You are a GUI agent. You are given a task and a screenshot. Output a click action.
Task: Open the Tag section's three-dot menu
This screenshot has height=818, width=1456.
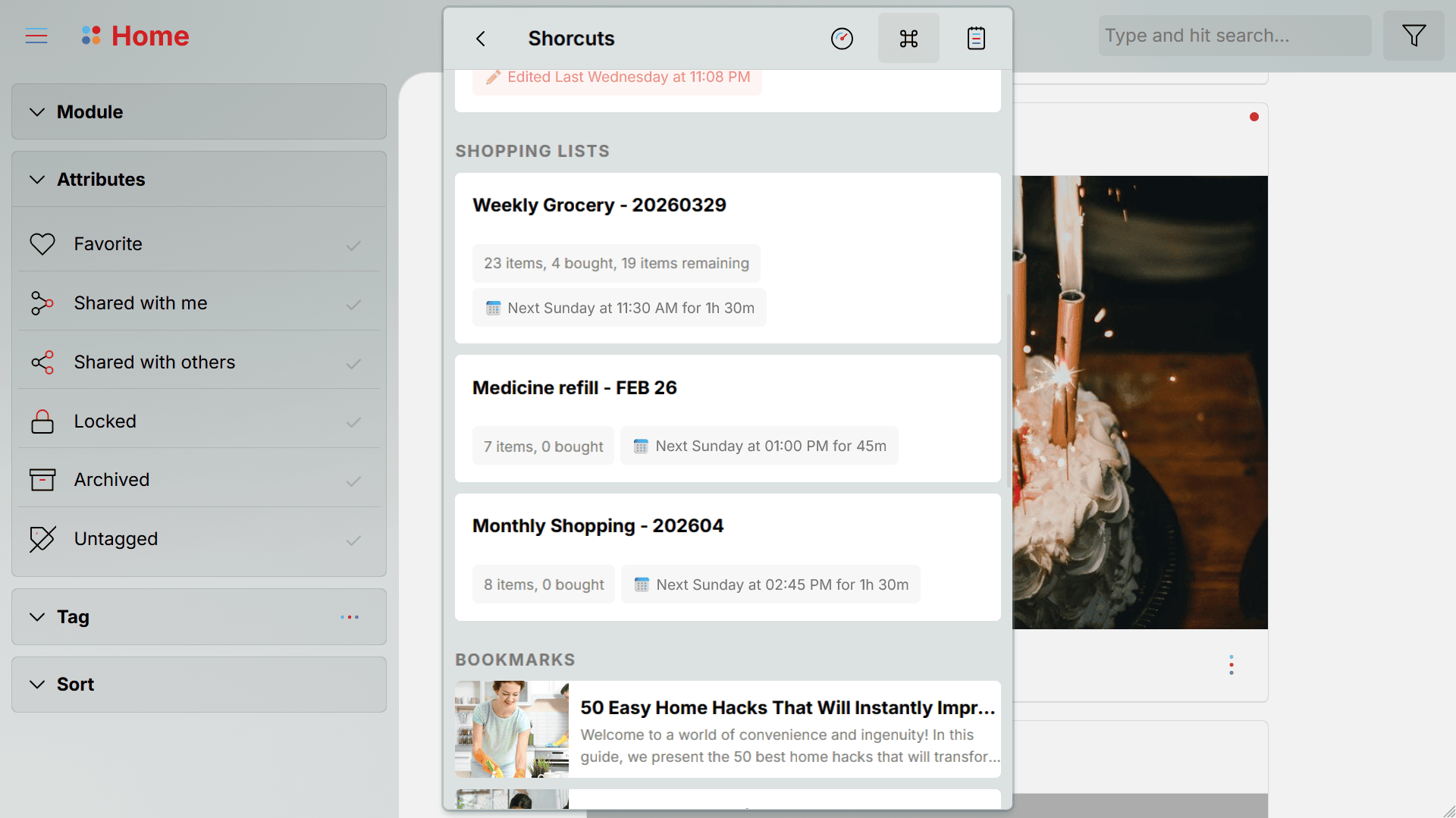point(350,617)
